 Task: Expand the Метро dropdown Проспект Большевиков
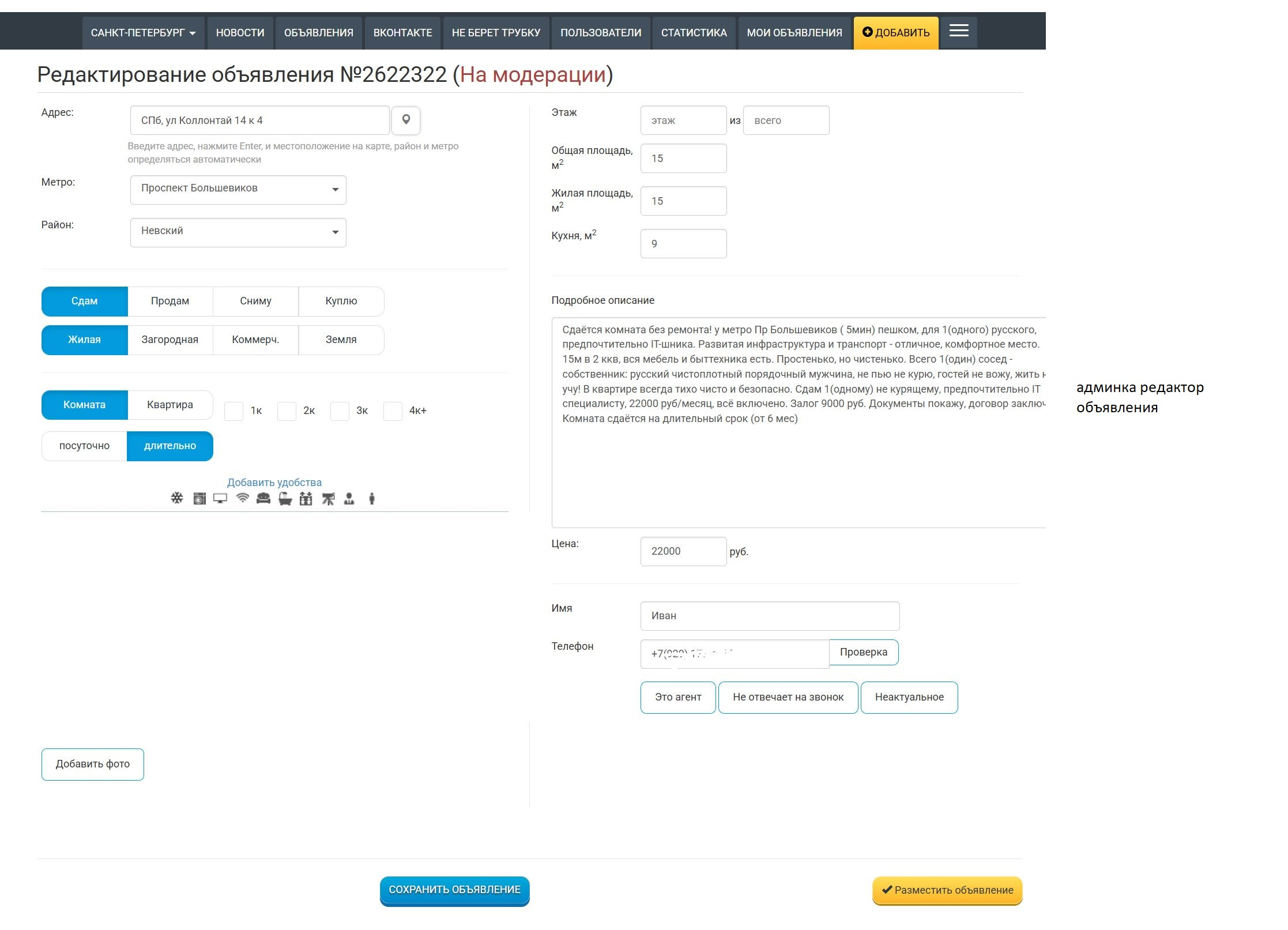pos(238,189)
